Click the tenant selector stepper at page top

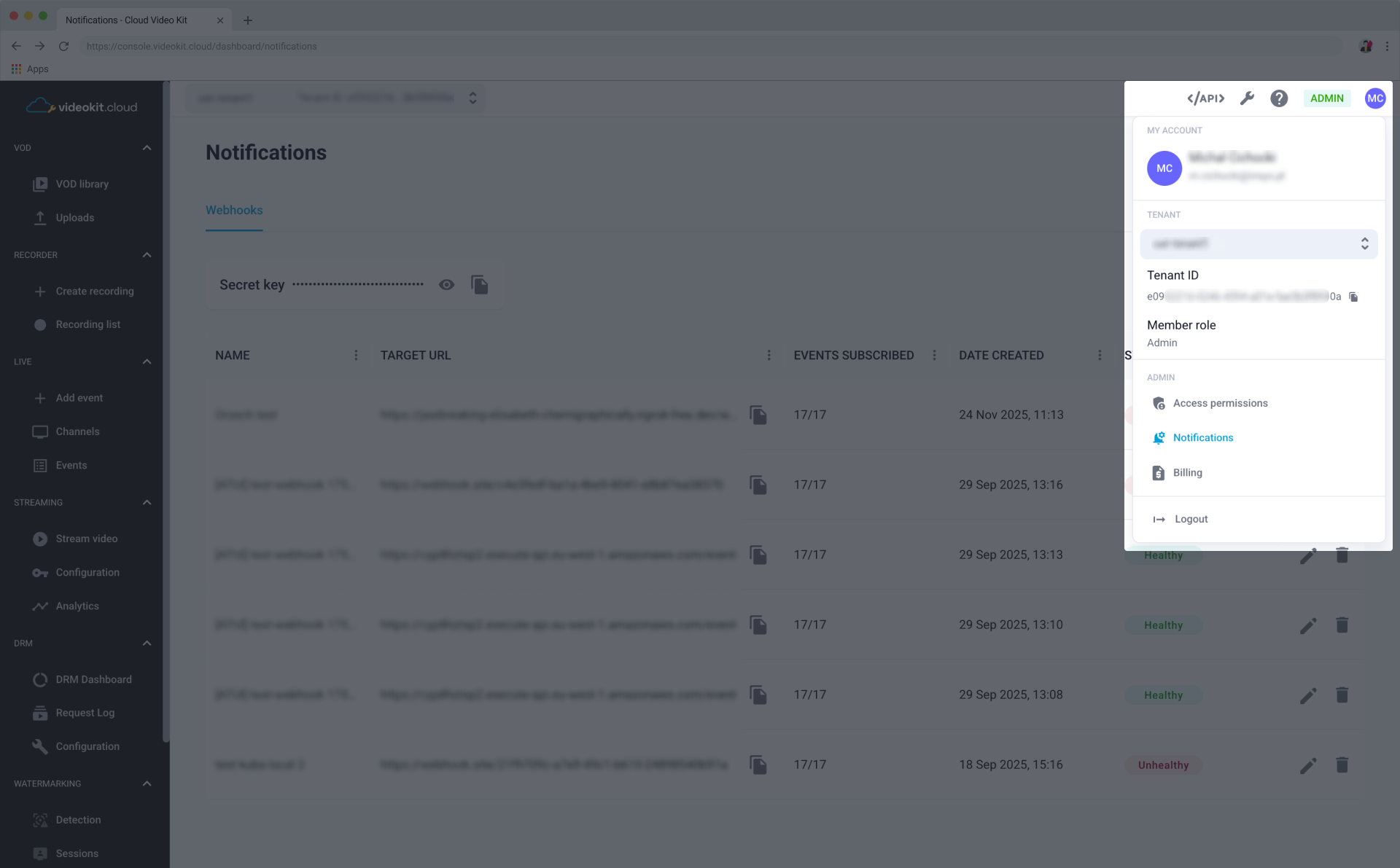coord(472,97)
